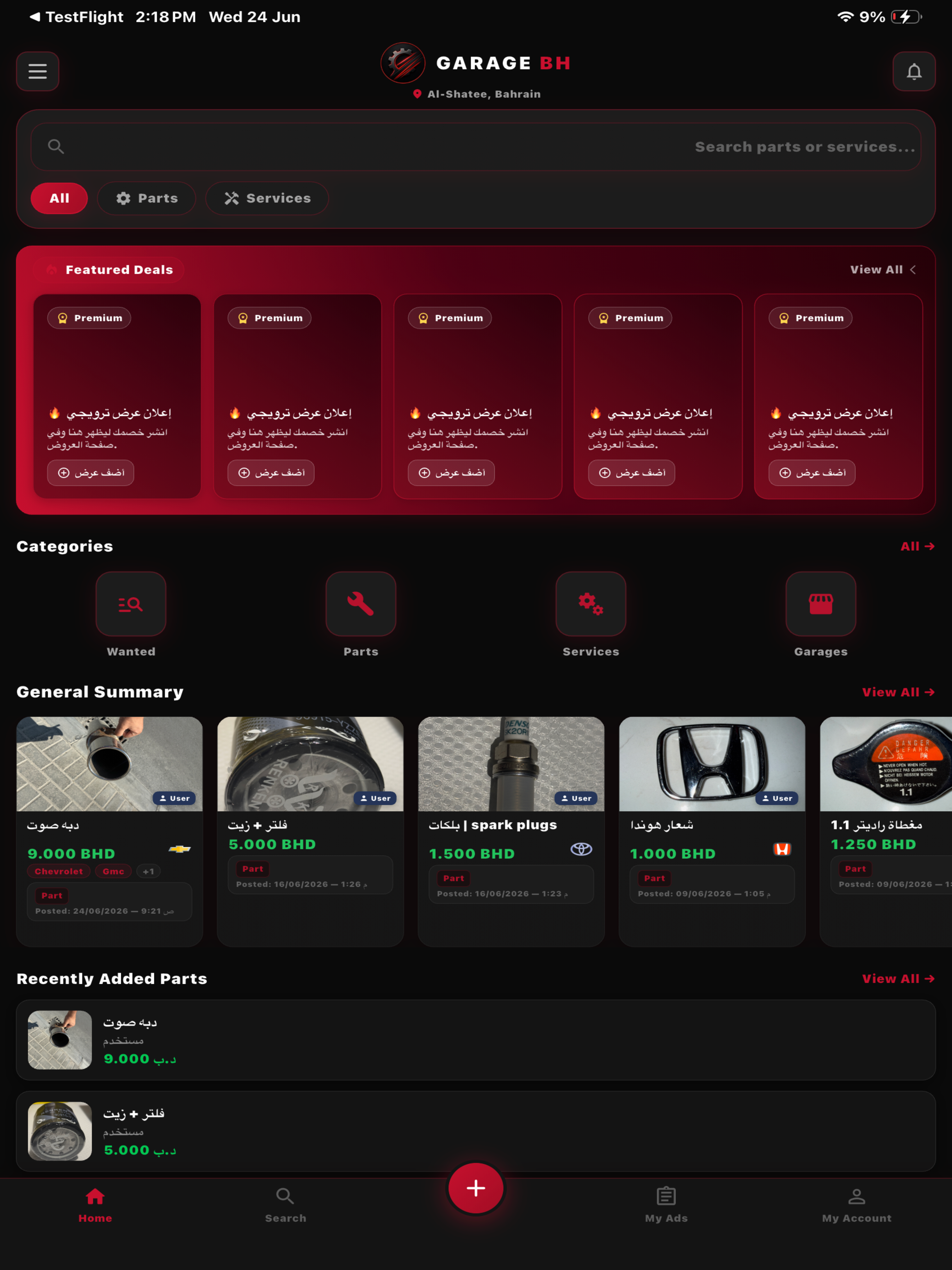Tap the Garage BH logo
Screen dimensions: 952x1270
pos(403,63)
